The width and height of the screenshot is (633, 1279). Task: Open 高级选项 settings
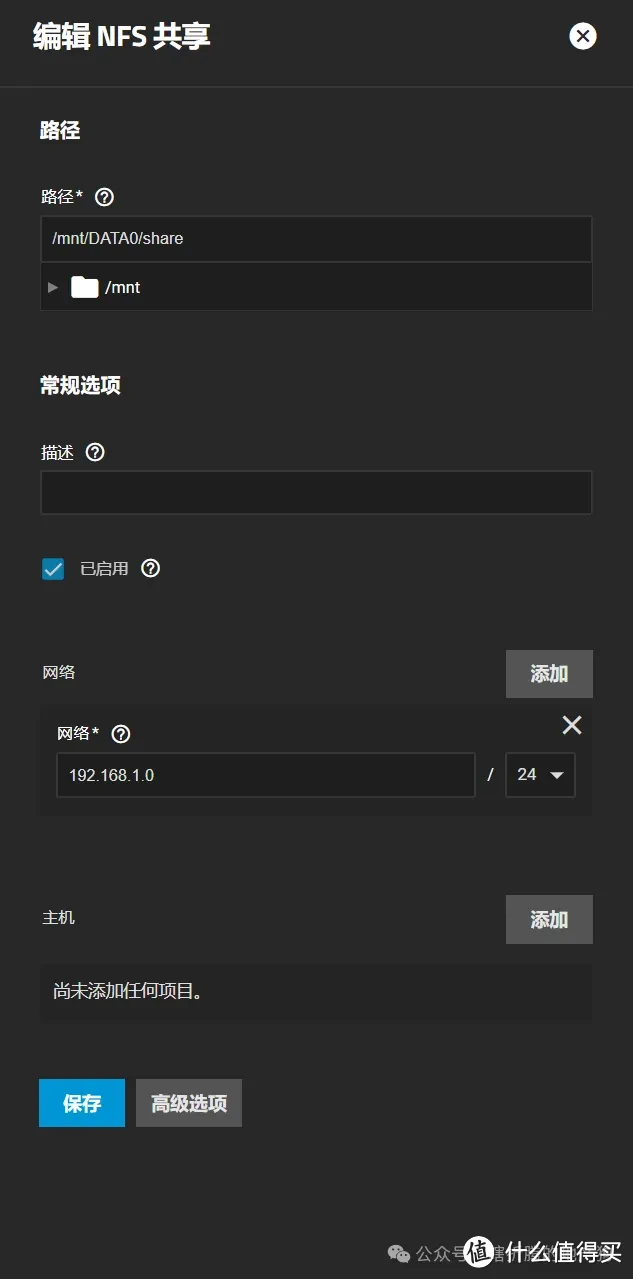click(x=188, y=1103)
